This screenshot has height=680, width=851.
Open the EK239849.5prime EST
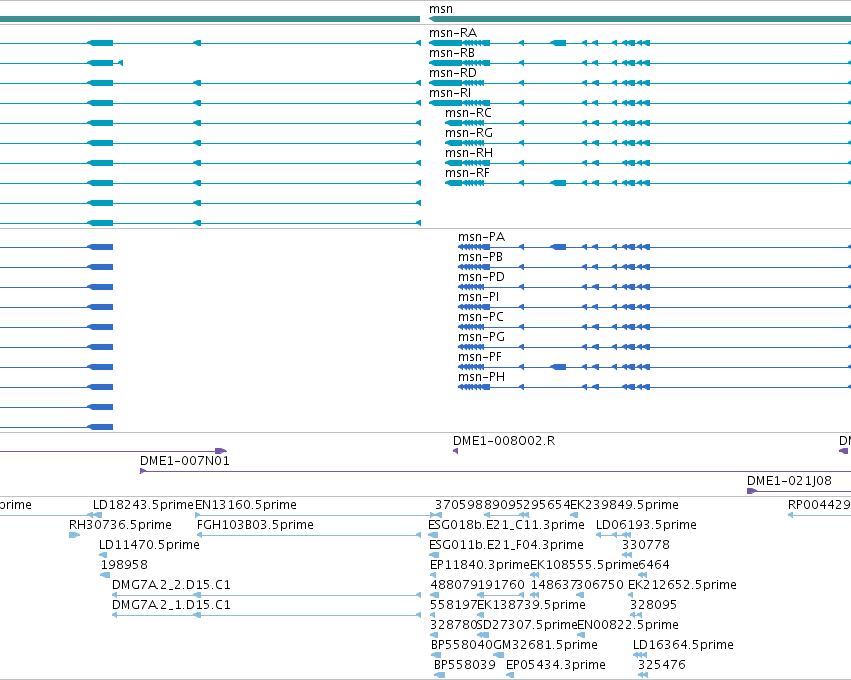[624, 505]
